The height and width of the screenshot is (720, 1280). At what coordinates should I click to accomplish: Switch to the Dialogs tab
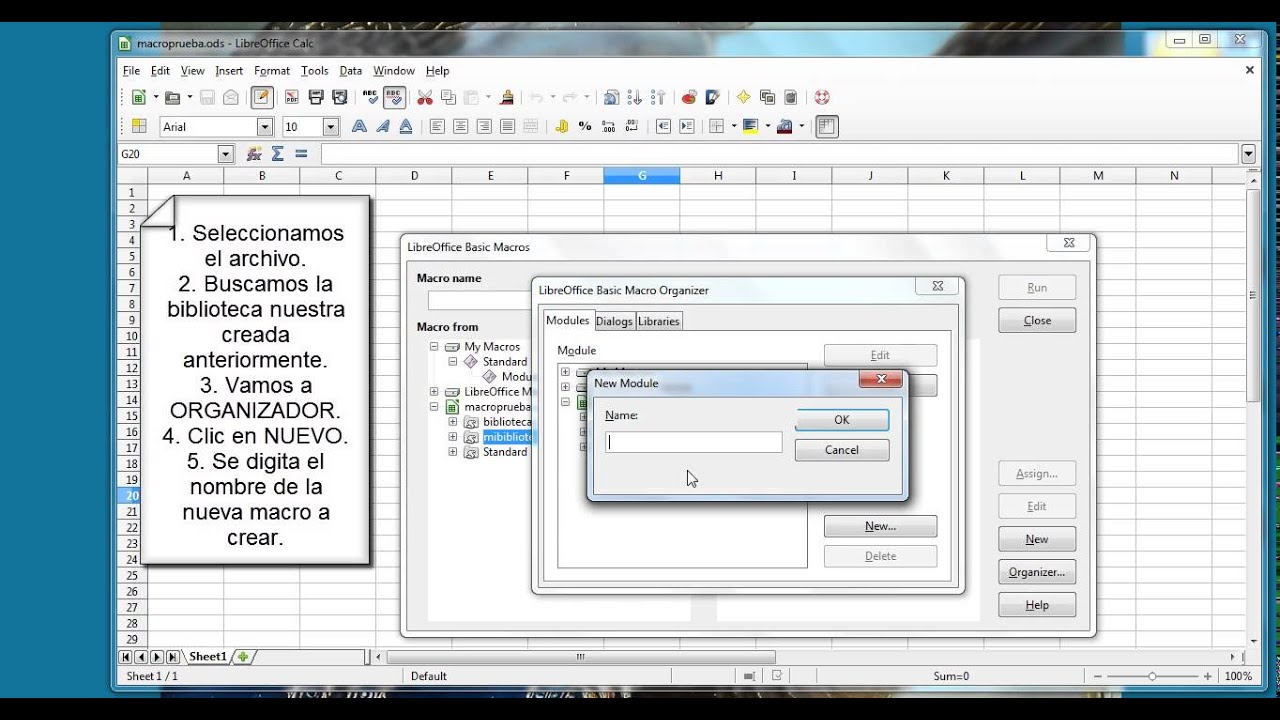[x=614, y=321]
